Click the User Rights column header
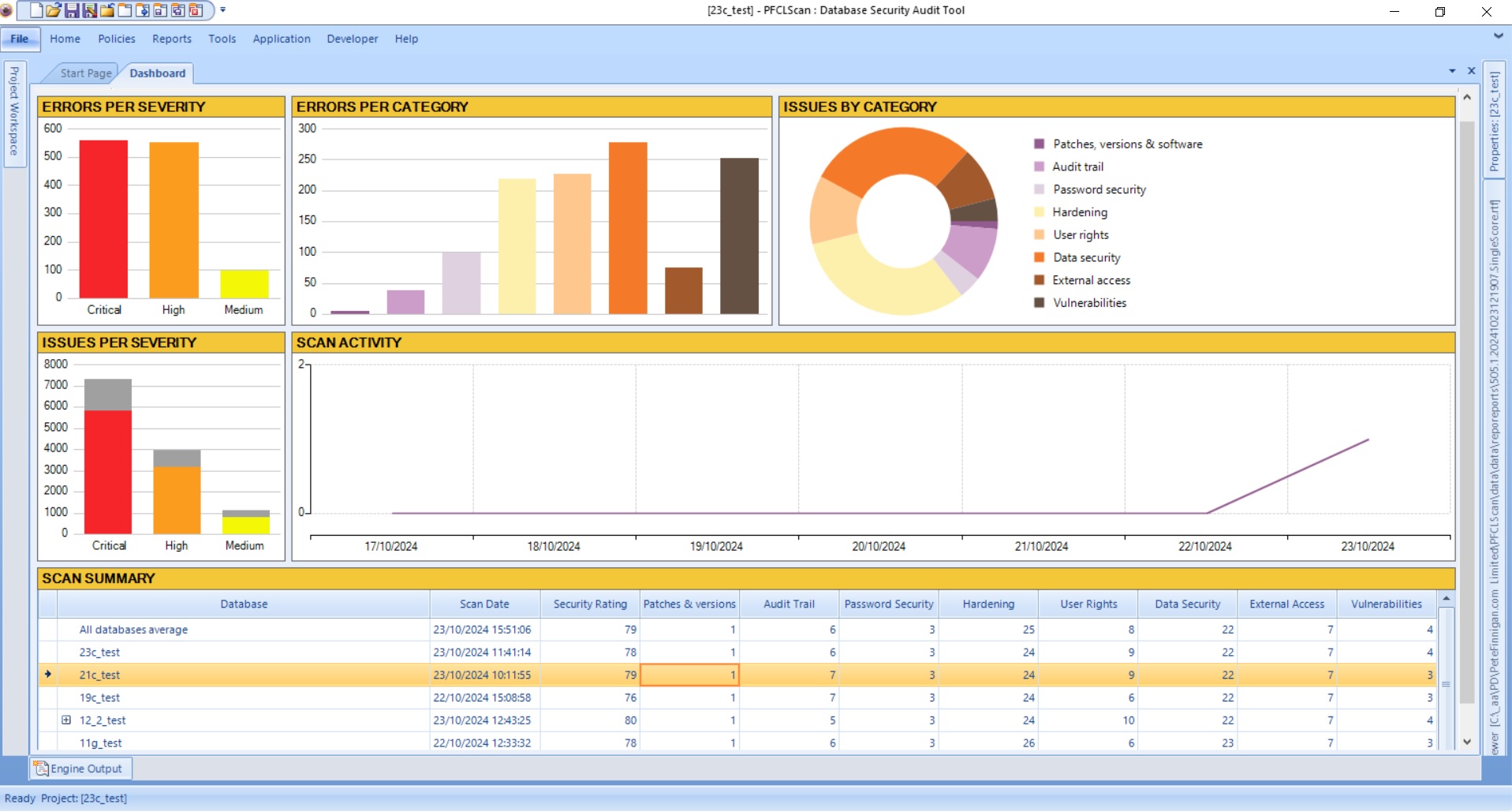1512x812 pixels. click(1088, 604)
